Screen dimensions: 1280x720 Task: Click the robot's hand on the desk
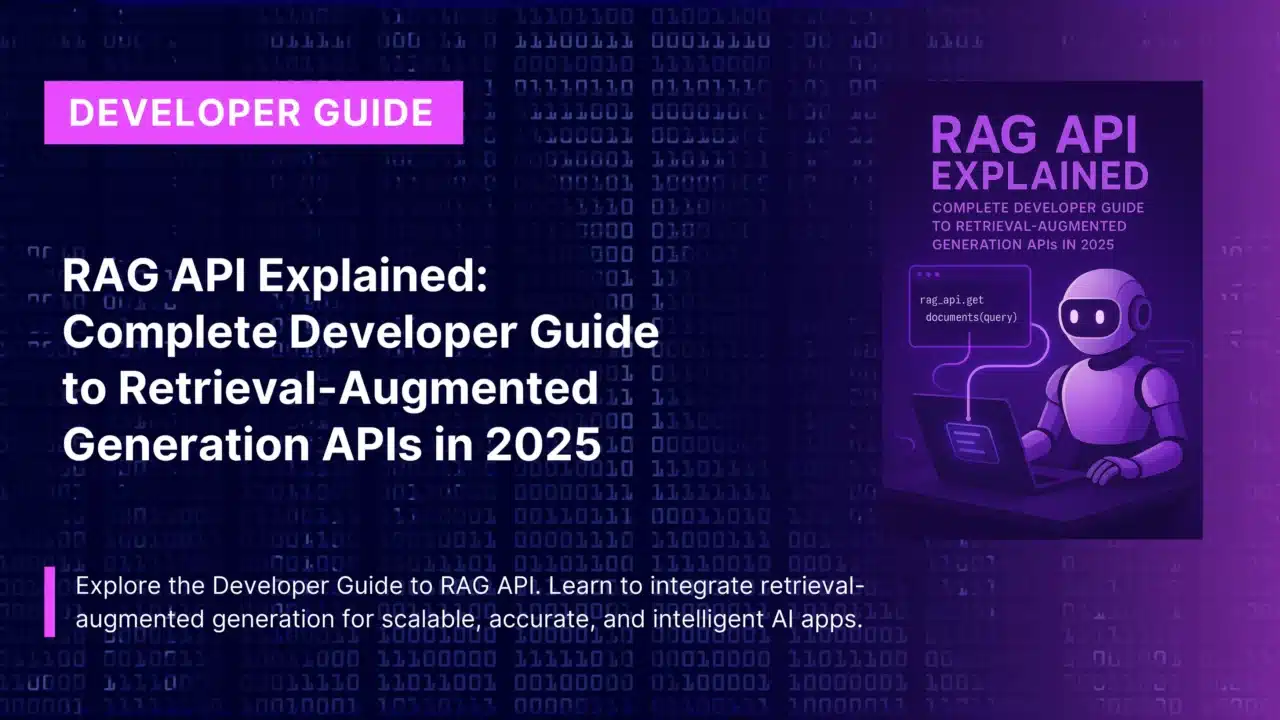click(x=1112, y=469)
